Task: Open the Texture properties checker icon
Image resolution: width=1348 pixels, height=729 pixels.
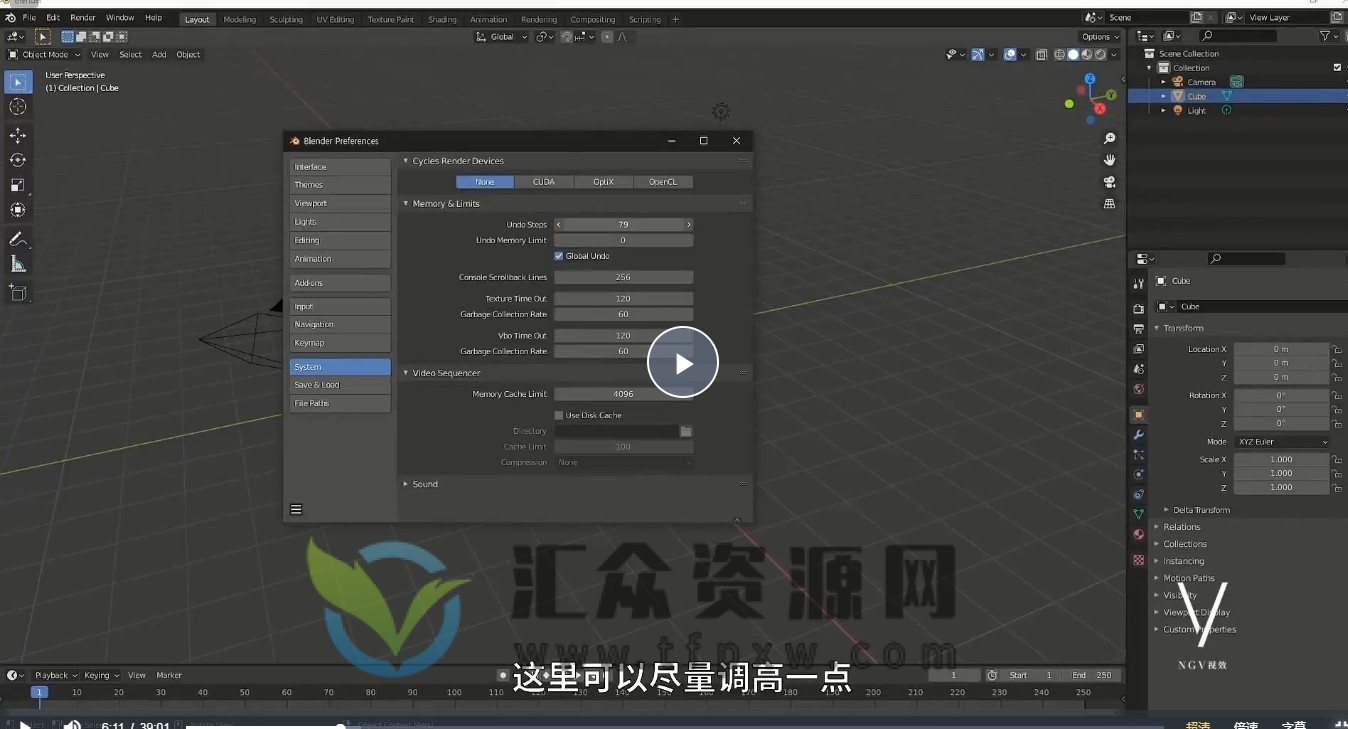Action: [1138, 560]
